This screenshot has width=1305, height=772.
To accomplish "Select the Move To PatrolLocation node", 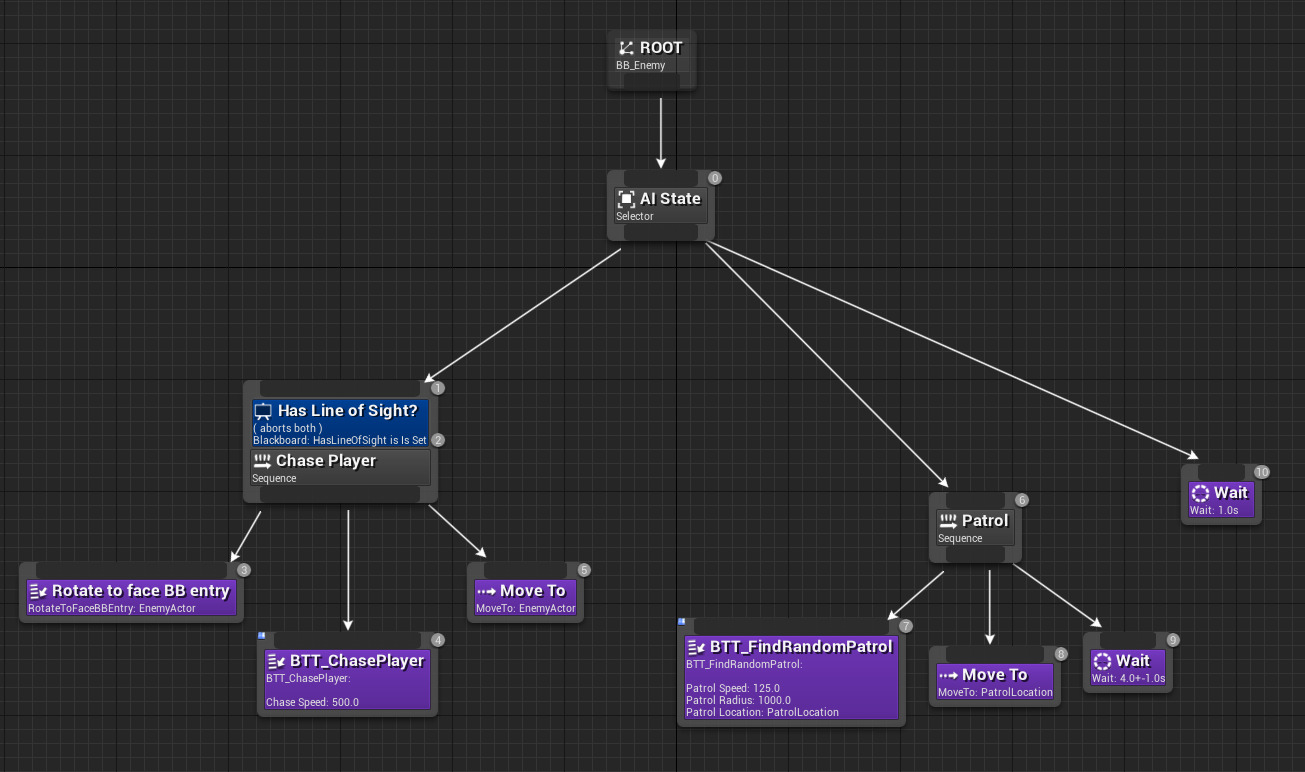I will [995, 680].
